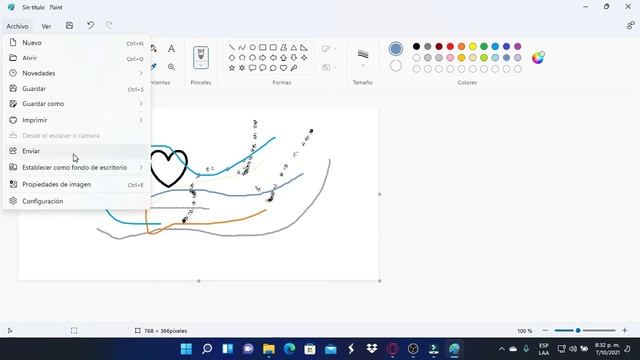
Task: Expand the Imprimir submenu arrow
Action: coord(141,120)
